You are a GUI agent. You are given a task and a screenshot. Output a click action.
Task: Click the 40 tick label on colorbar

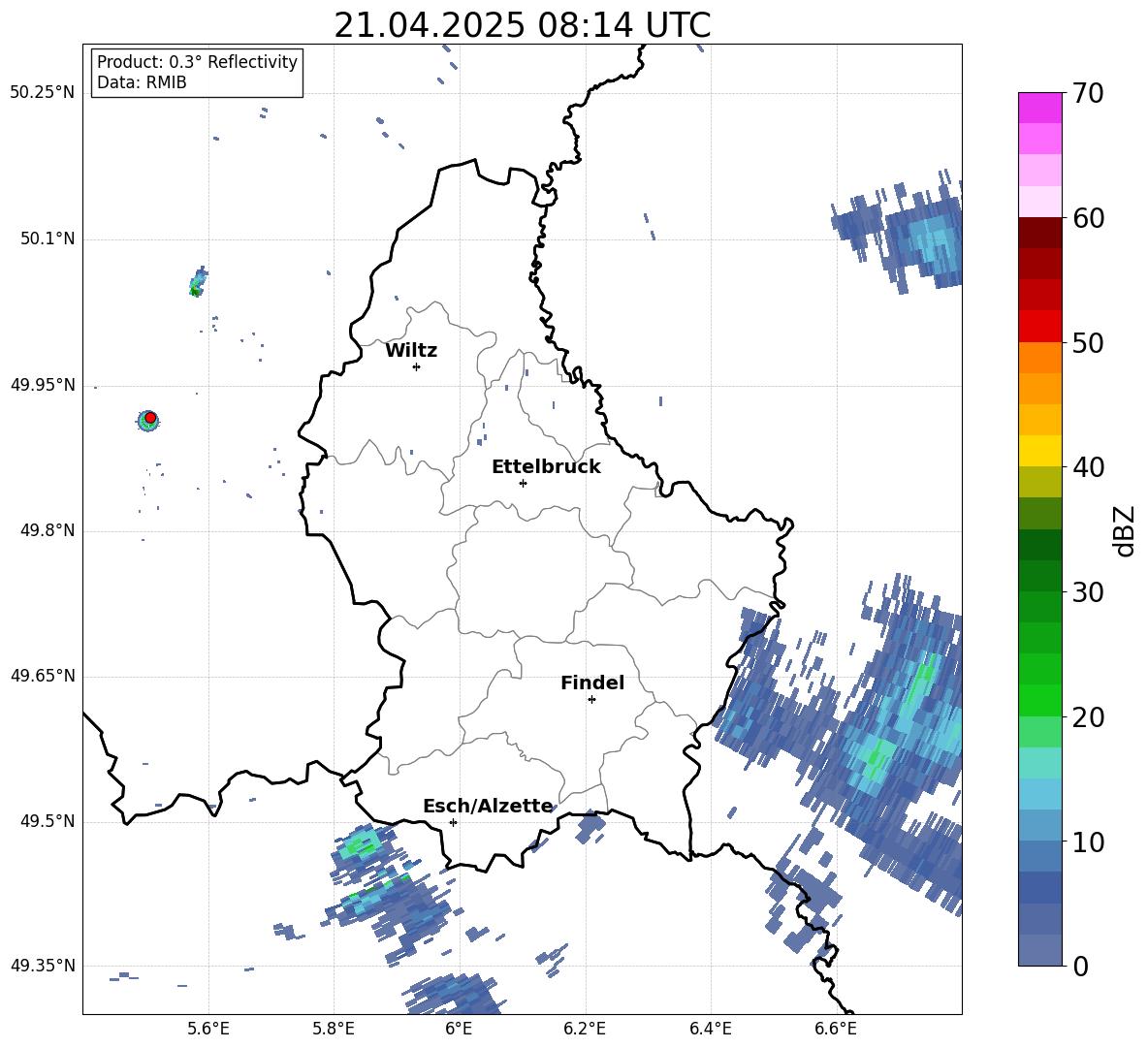pos(1088,467)
